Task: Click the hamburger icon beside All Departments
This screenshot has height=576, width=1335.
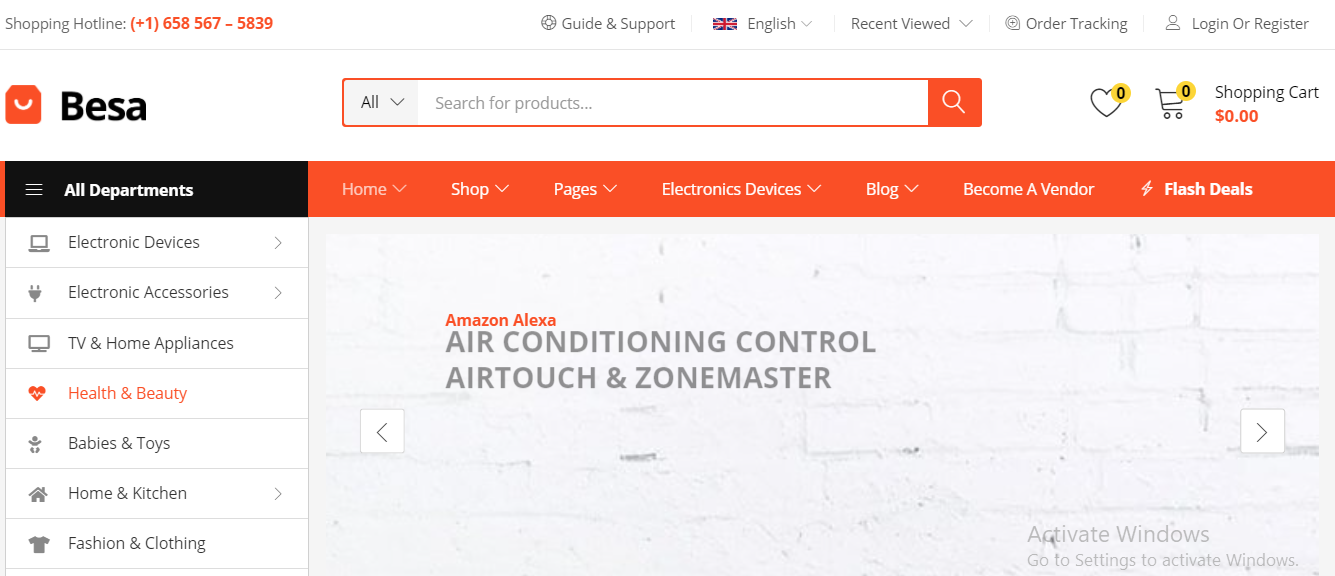Action: (x=34, y=189)
